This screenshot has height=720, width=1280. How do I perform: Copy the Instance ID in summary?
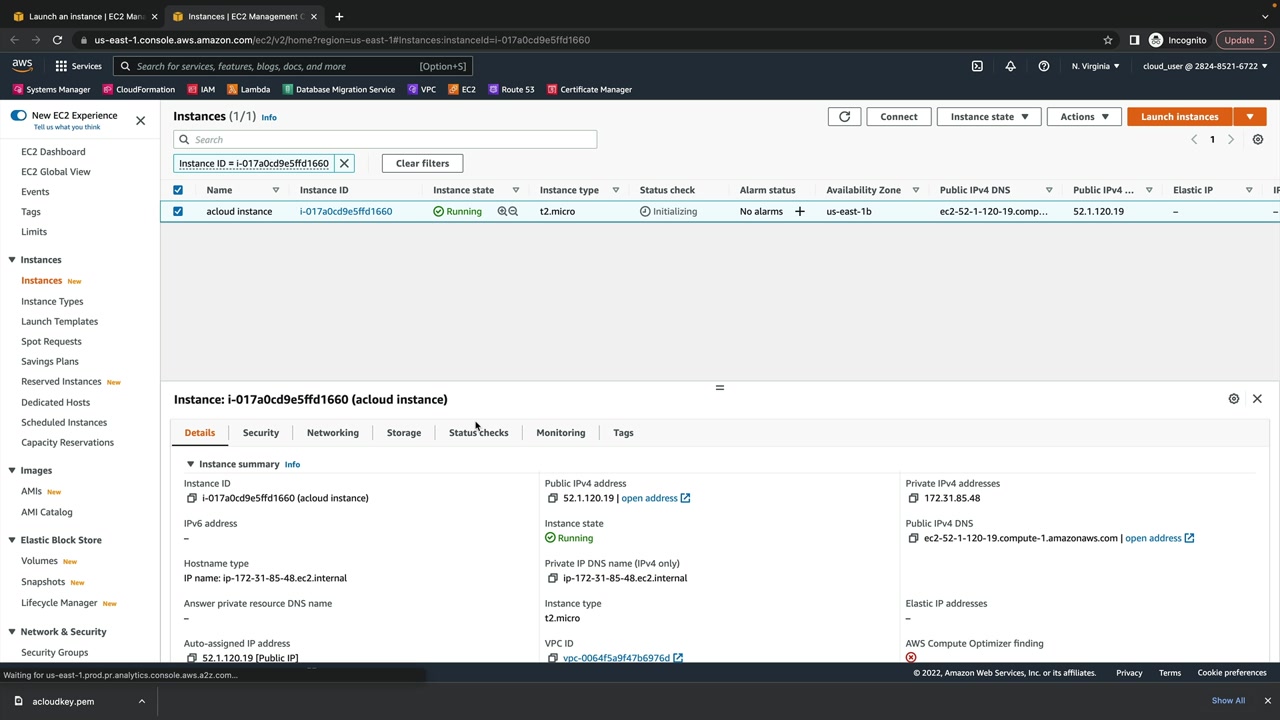[x=192, y=498]
